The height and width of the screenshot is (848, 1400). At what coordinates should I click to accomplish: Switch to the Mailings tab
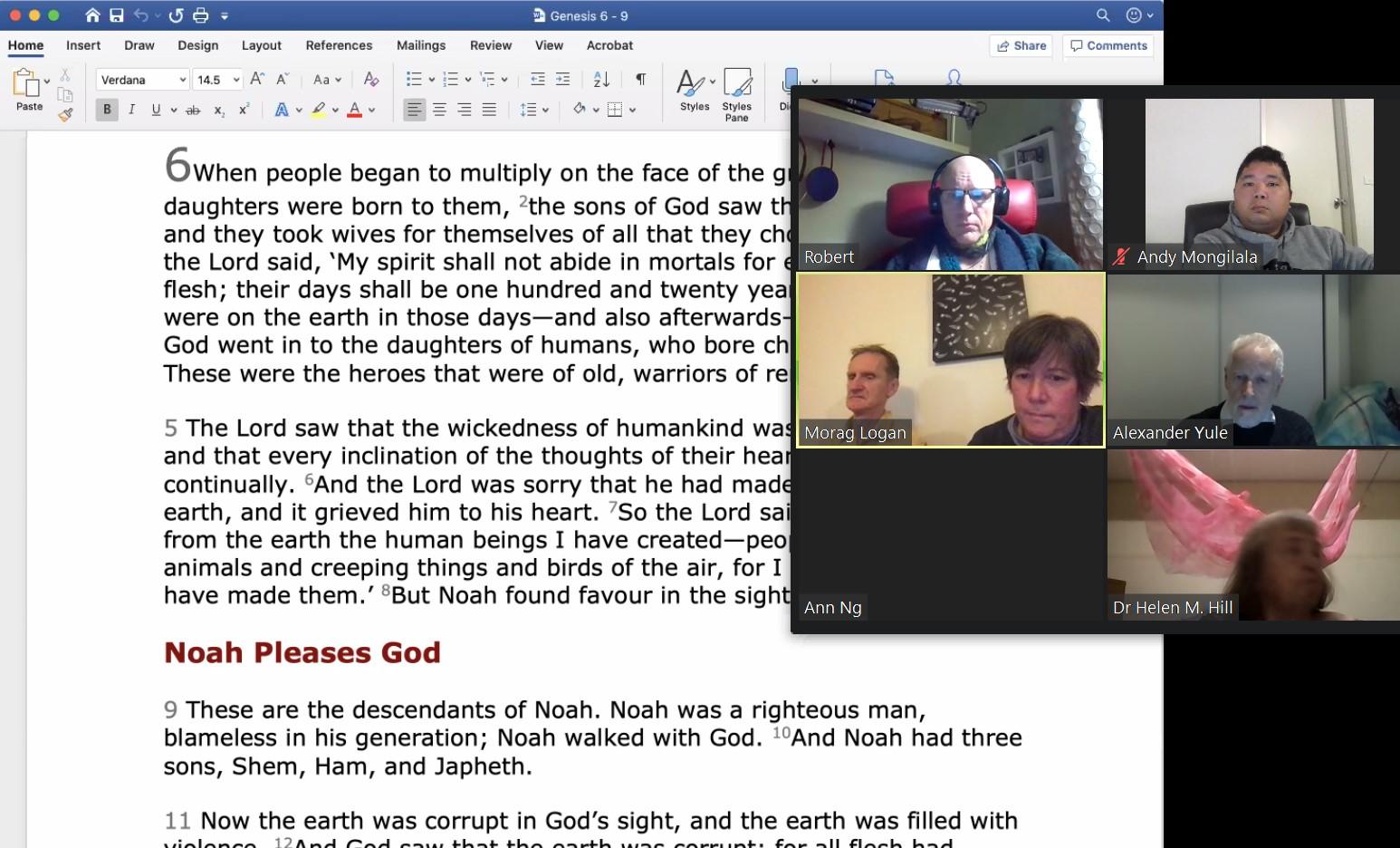[x=421, y=45]
